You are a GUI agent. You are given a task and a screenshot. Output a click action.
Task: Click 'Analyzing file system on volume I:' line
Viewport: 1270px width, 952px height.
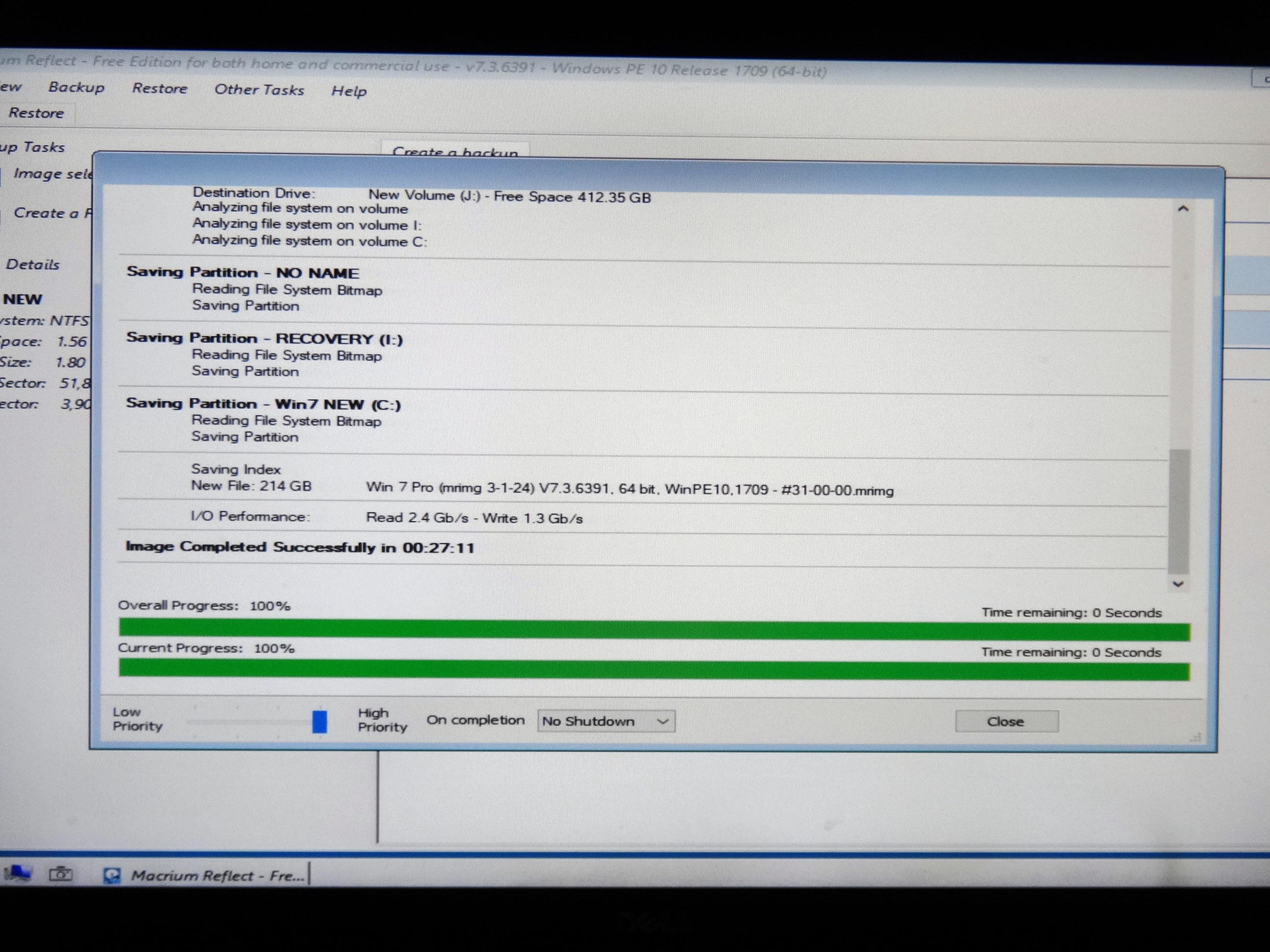307,224
